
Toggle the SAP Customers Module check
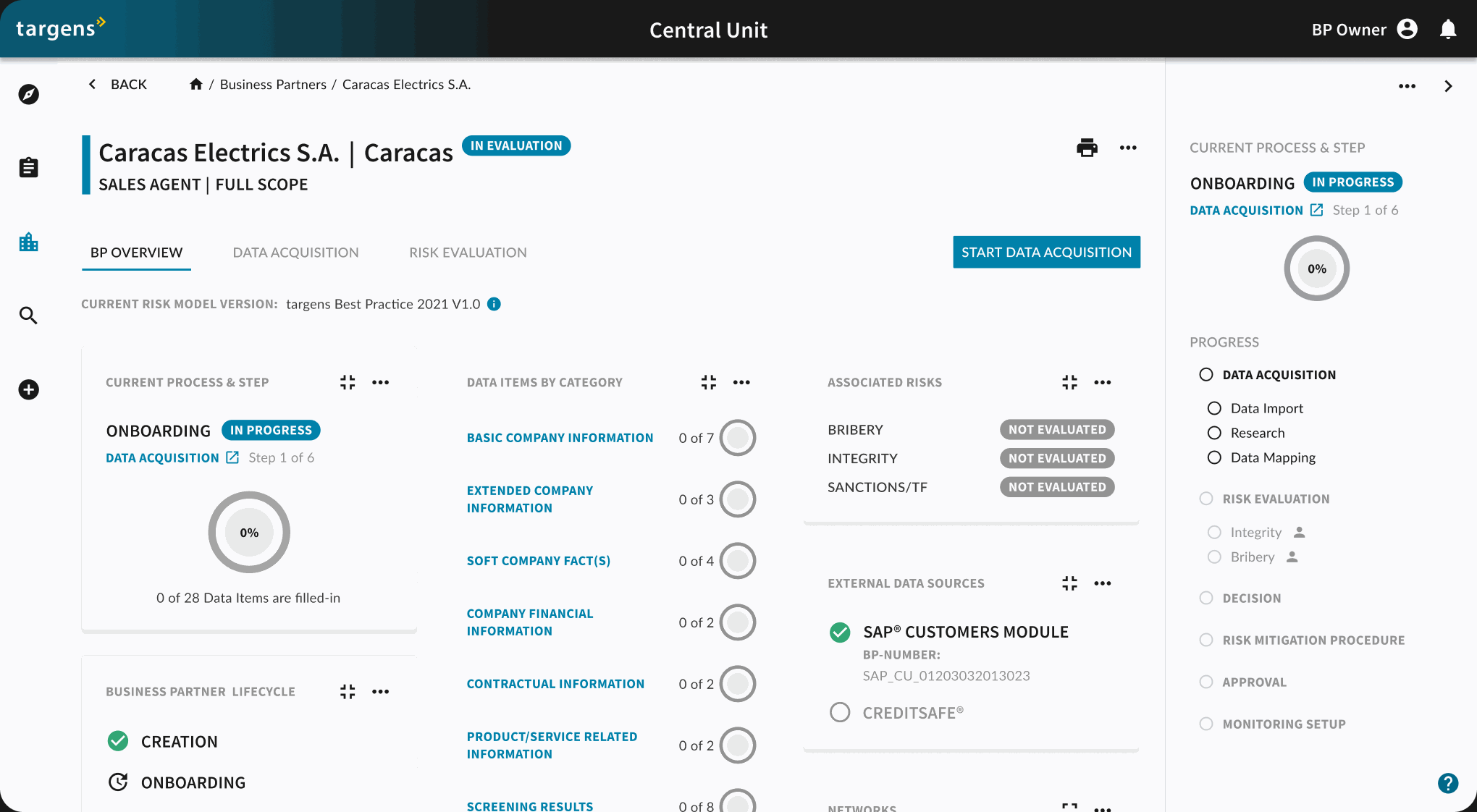click(840, 633)
